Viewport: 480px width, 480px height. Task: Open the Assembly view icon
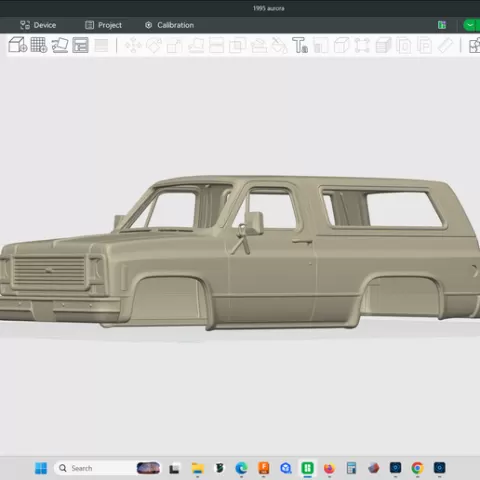click(474, 45)
